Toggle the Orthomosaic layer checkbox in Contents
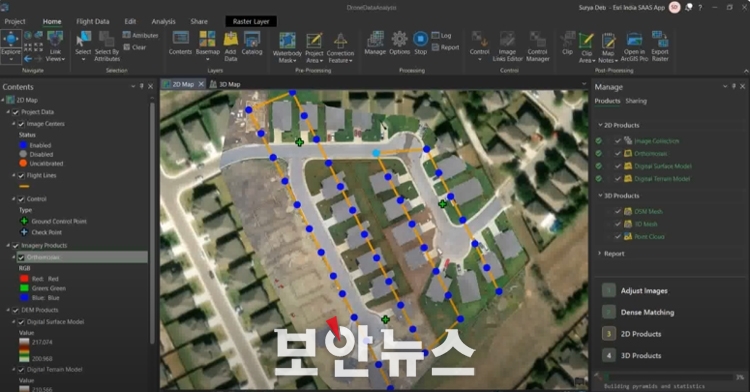Screen dimensions: 750x392 [21, 257]
